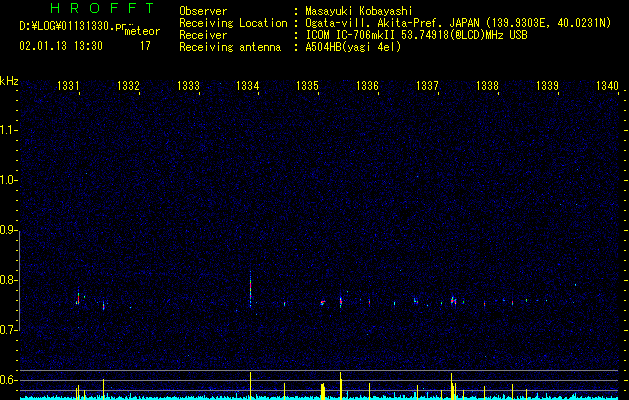Click the 1331 time marker

pos(68,86)
